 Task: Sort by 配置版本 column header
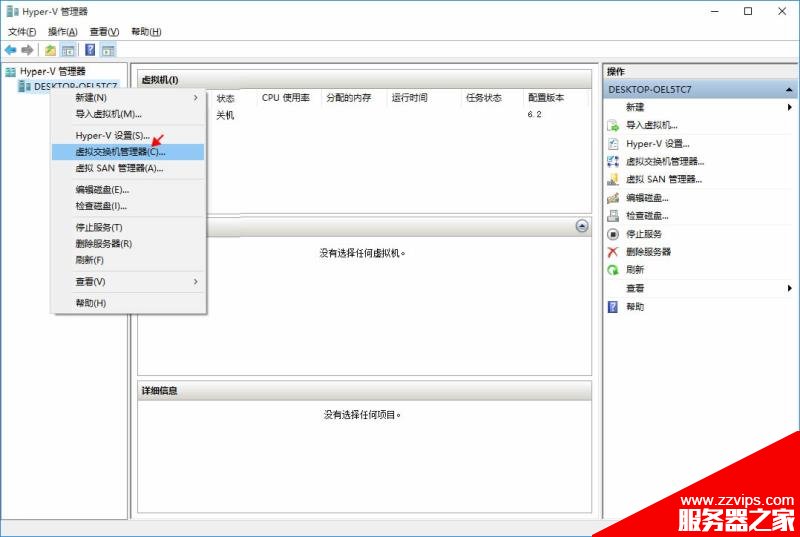point(555,98)
